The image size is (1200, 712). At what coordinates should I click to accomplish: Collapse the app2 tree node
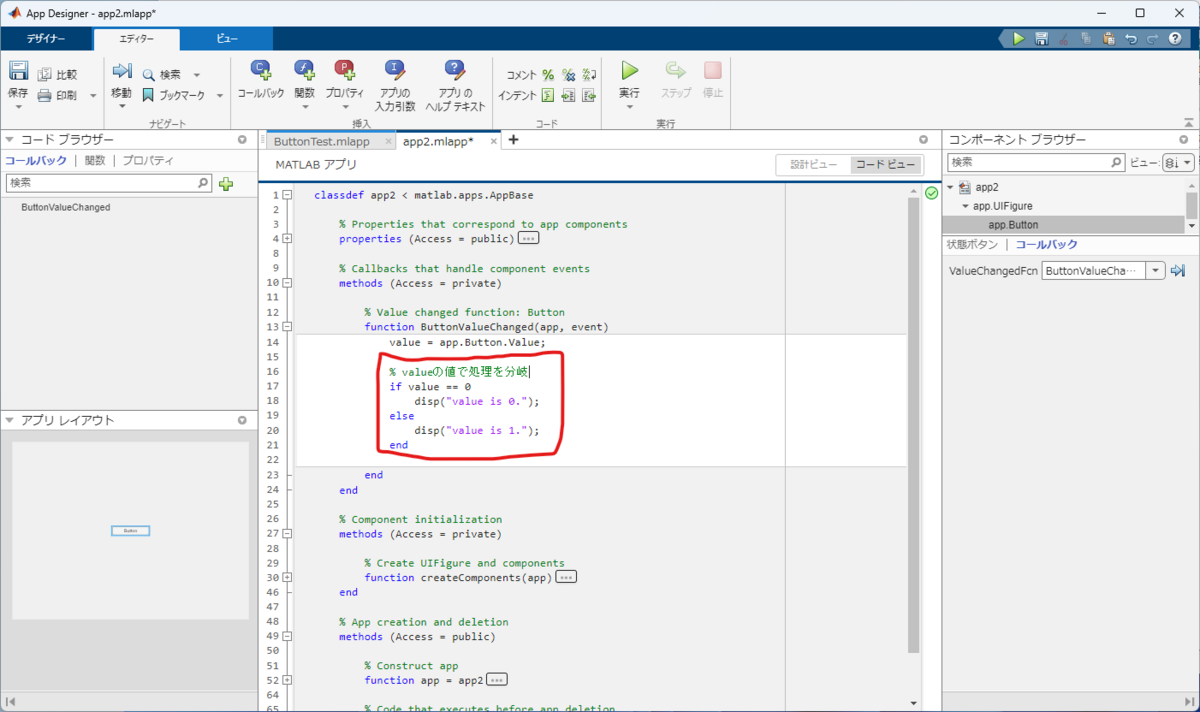pos(950,187)
